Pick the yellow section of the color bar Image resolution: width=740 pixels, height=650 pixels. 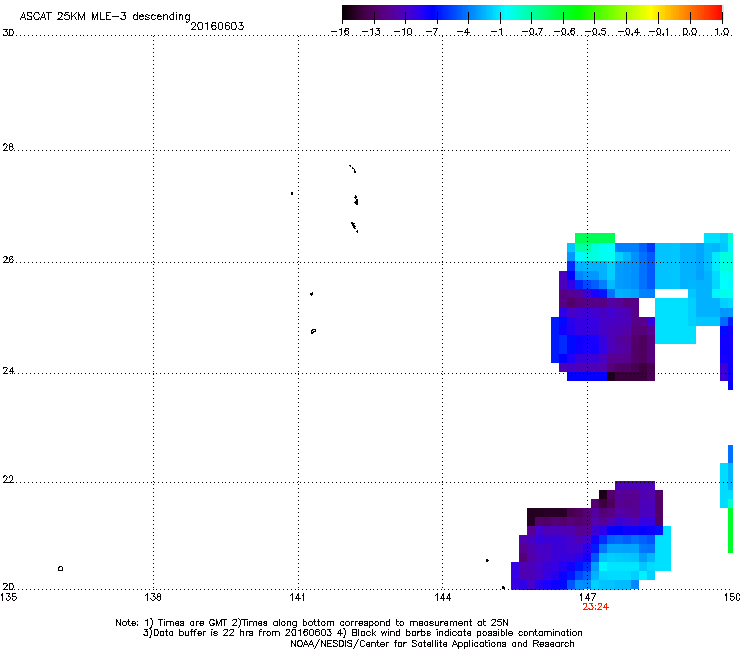coord(650,13)
